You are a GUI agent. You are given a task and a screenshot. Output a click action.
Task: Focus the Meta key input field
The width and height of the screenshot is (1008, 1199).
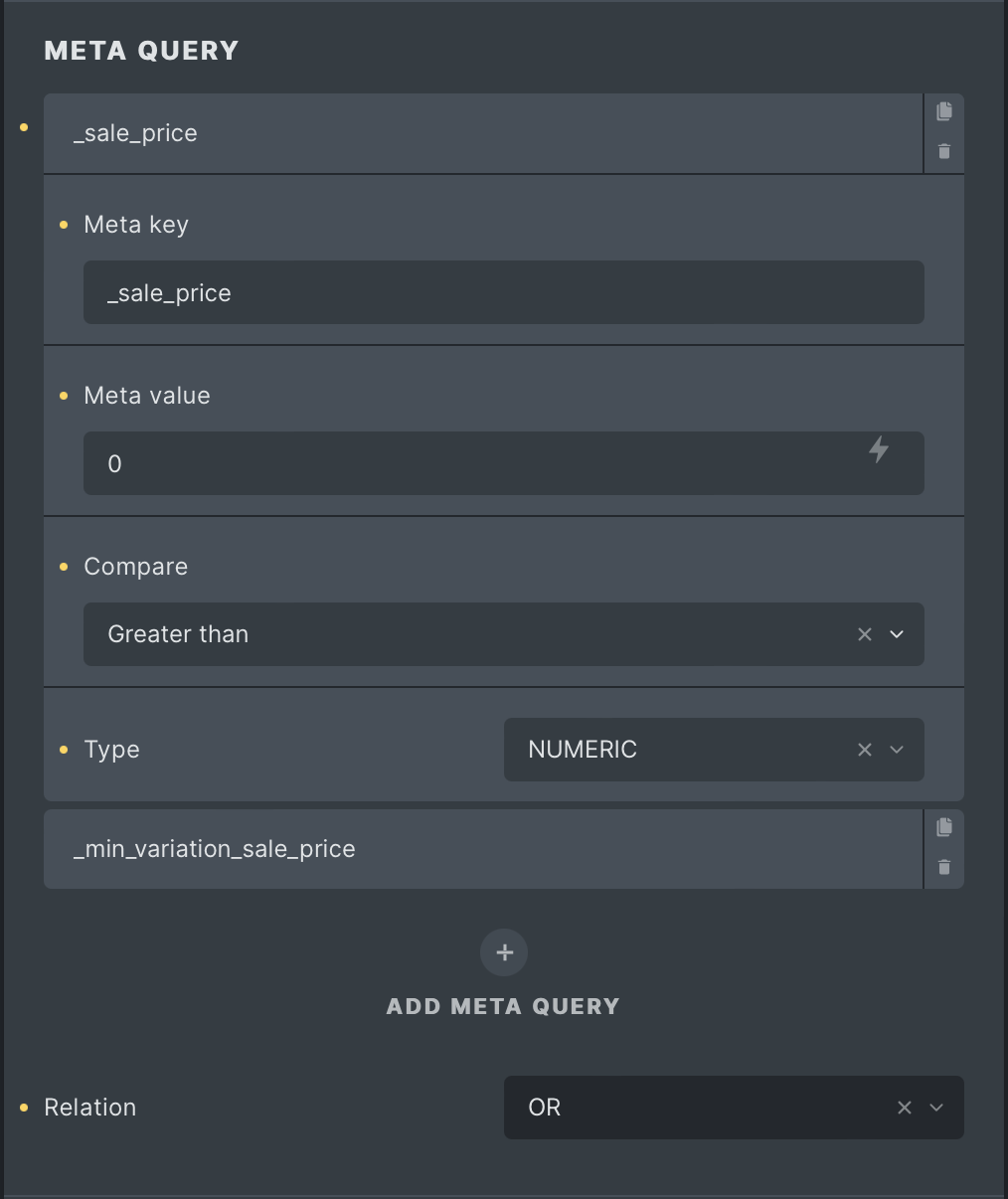pyautogui.click(x=504, y=292)
